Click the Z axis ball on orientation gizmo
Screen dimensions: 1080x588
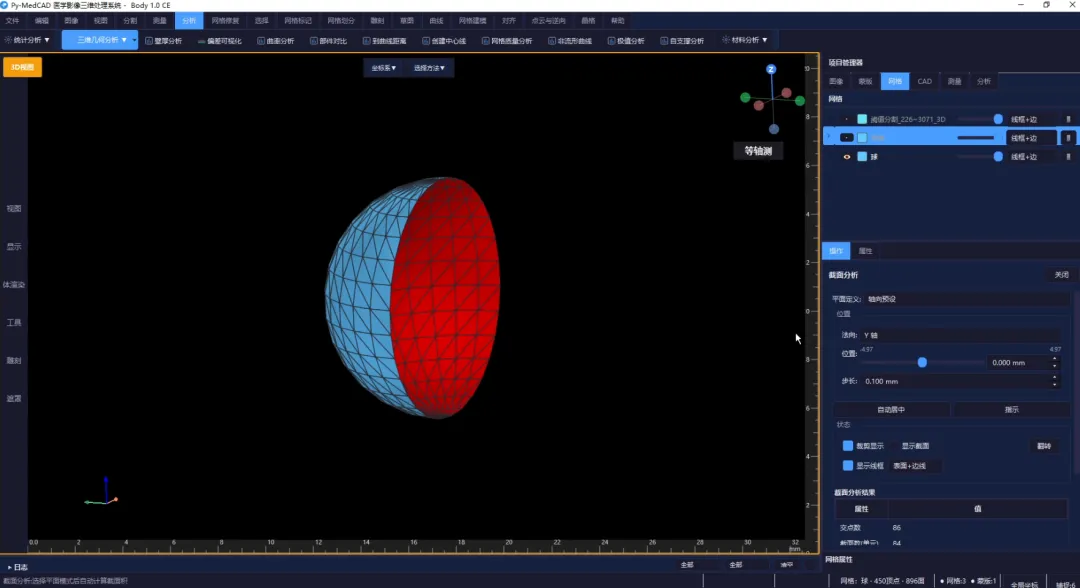click(x=771, y=69)
